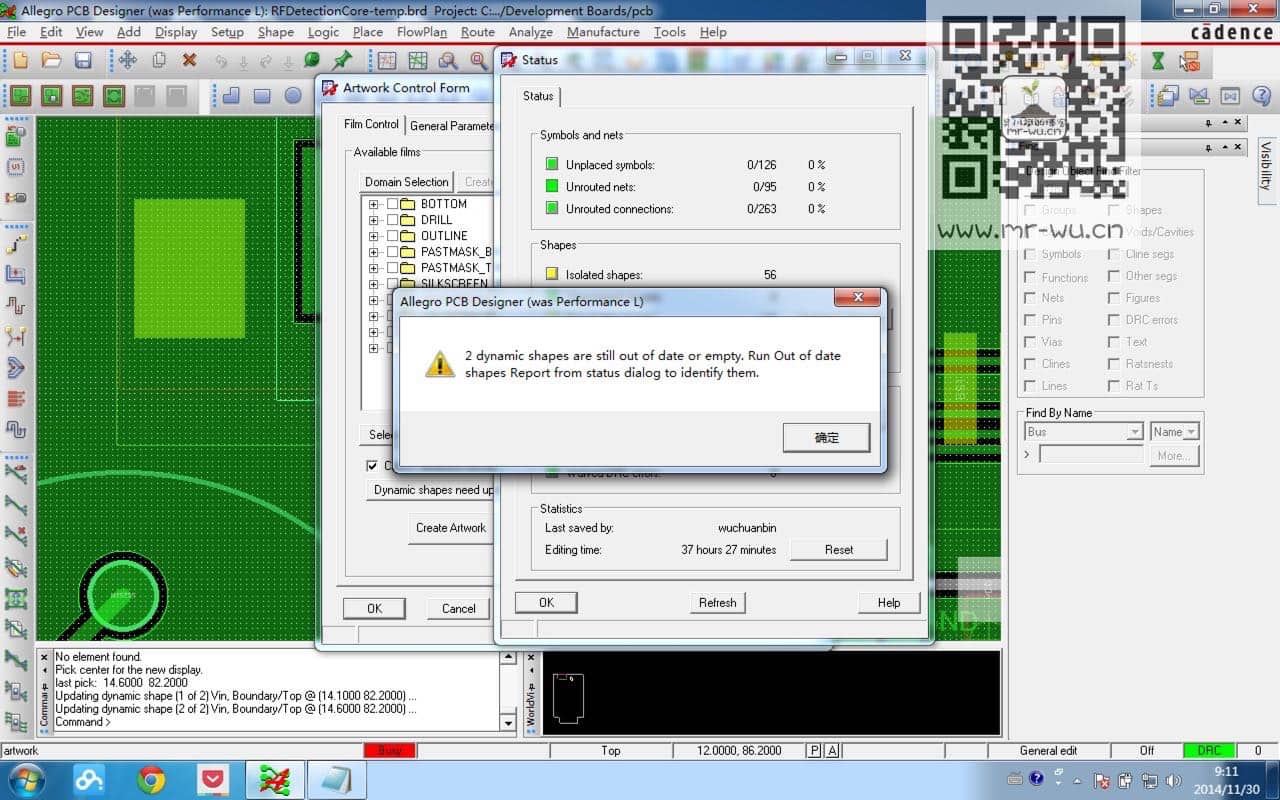Viewport: 1280px width, 800px height.
Task: Click the yellow Isolated shapes status swatch
Action: pyautogui.click(x=552, y=274)
